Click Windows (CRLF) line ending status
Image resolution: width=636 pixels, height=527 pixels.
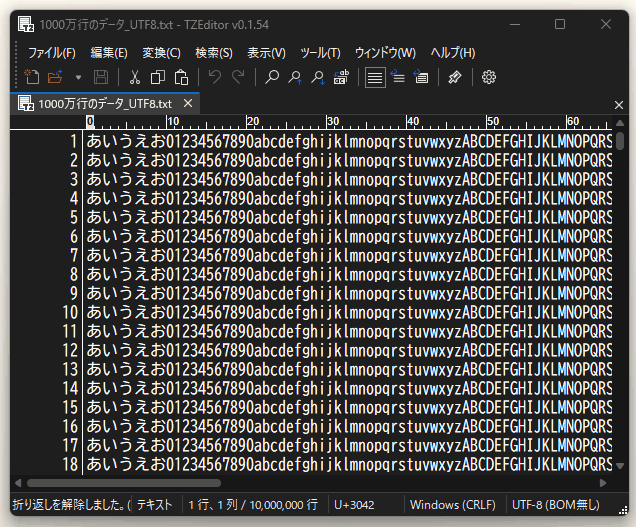tap(453, 505)
